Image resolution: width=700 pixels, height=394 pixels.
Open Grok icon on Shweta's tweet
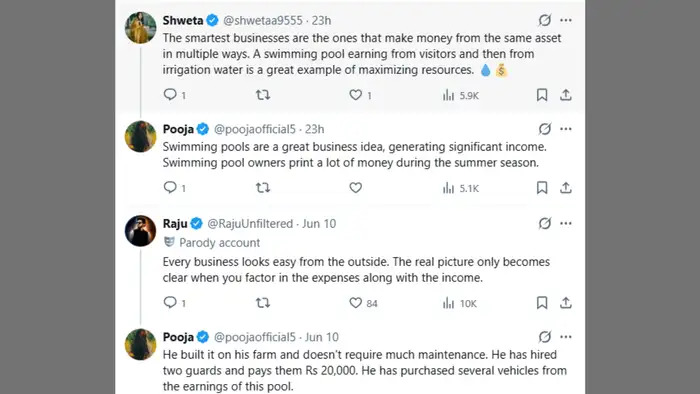pyautogui.click(x=545, y=20)
